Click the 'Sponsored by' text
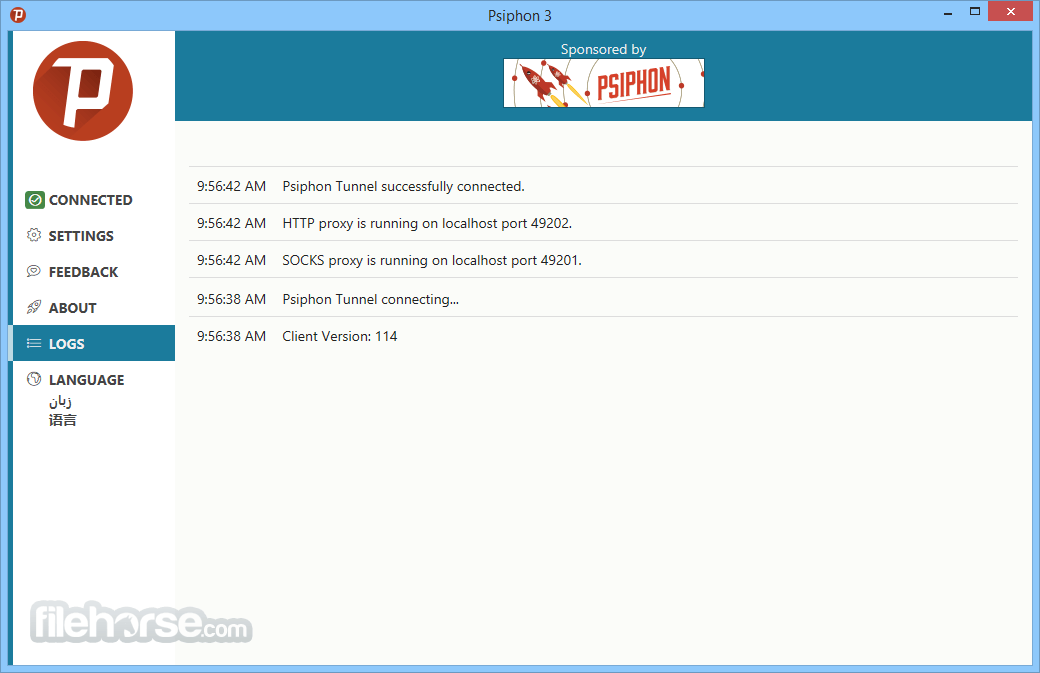 pos(603,49)
